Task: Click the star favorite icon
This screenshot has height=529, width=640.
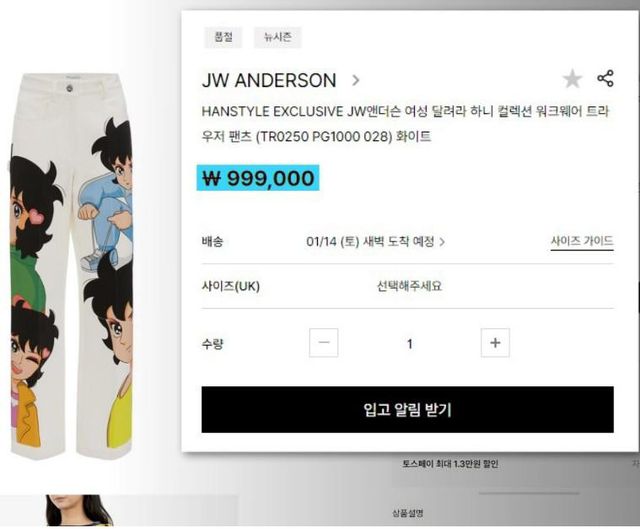Action: [x=572, y=79]
